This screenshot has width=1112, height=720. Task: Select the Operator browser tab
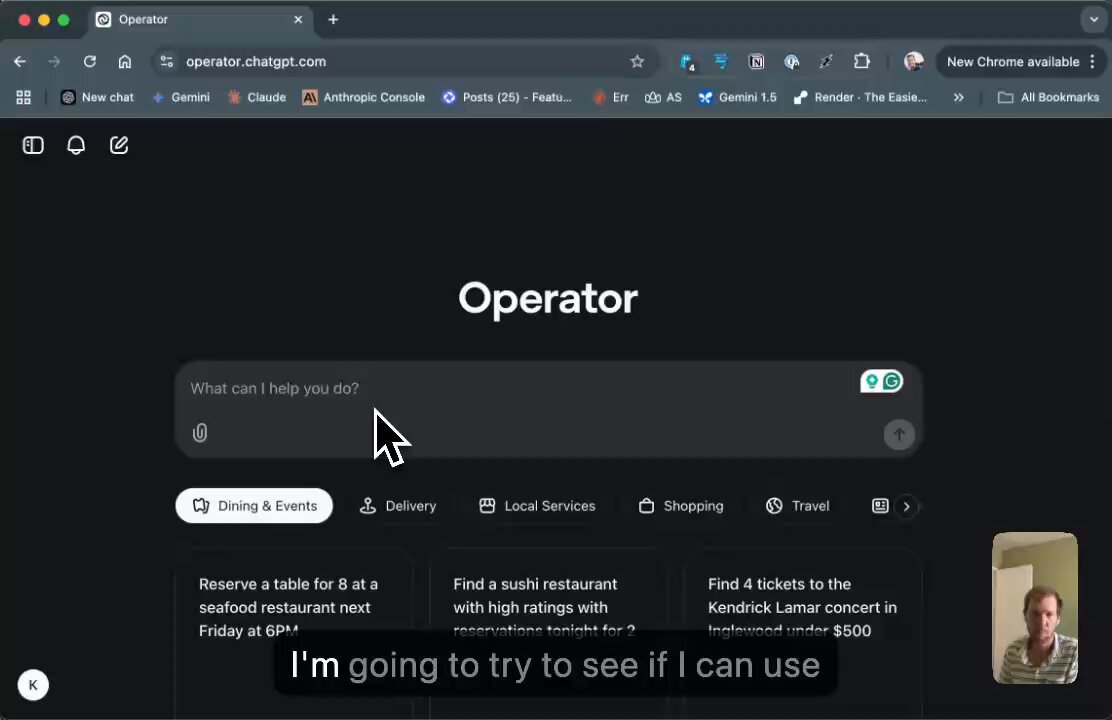pos(200,20)
